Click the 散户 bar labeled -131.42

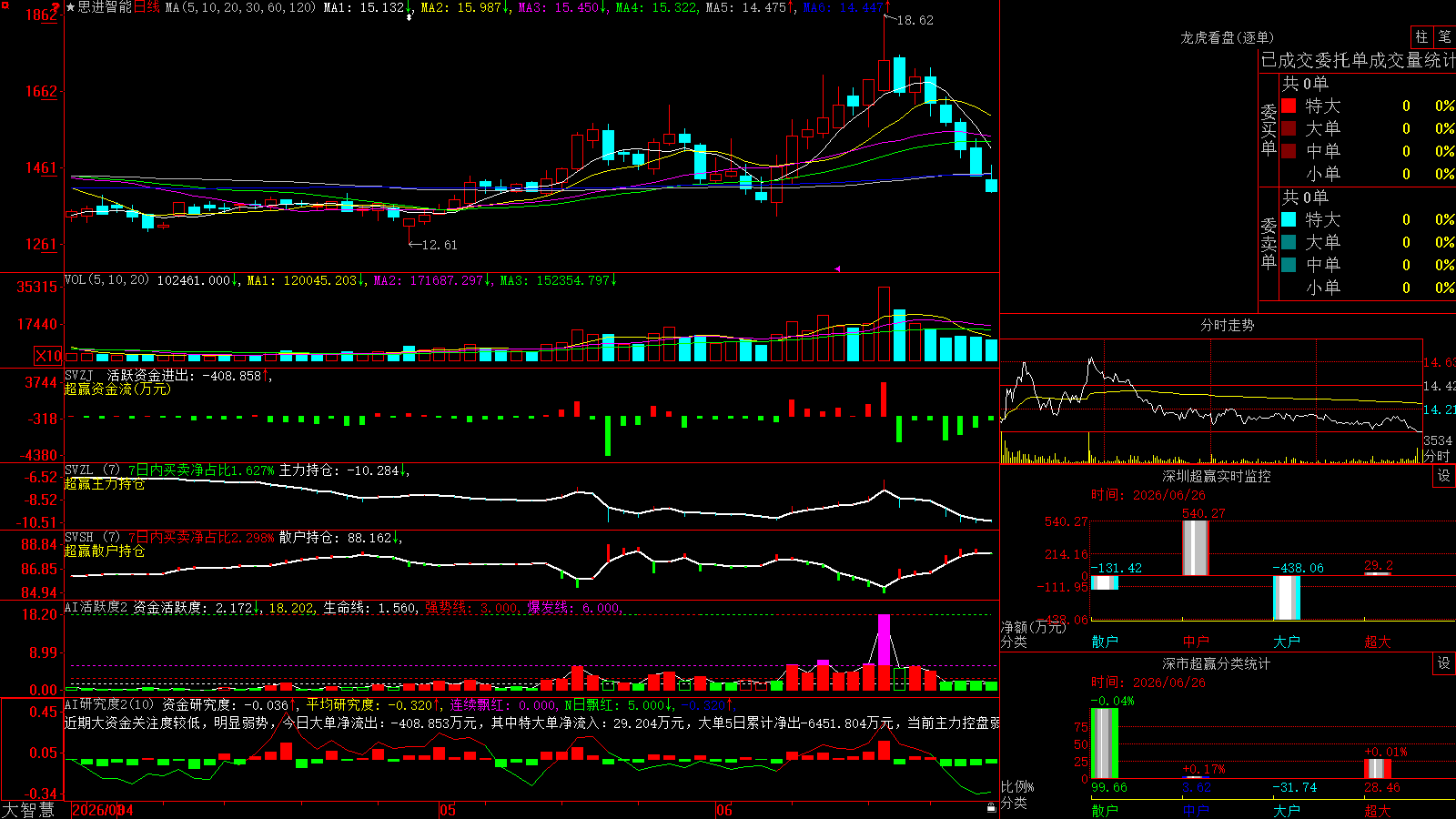(x=1105, y=582)
